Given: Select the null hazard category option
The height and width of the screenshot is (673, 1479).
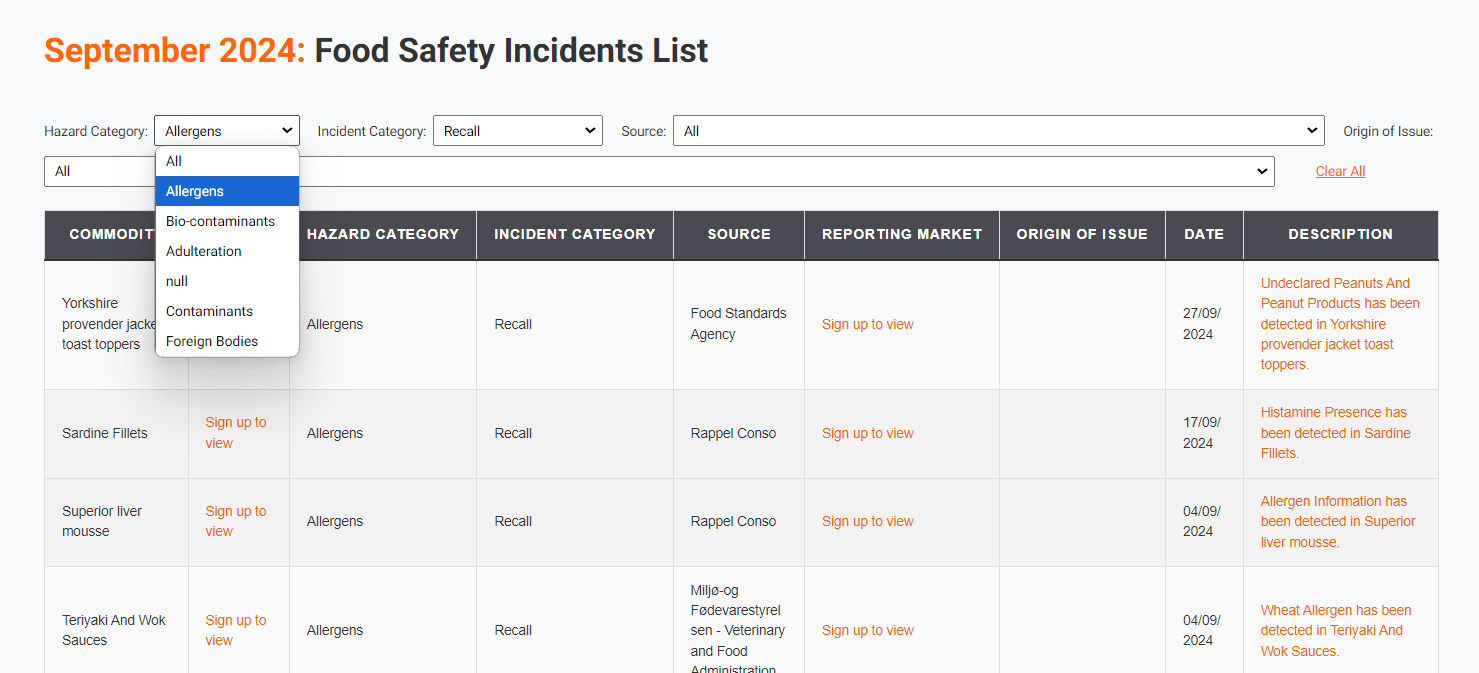Looking at the screenshot, I should tap(176, 281).
